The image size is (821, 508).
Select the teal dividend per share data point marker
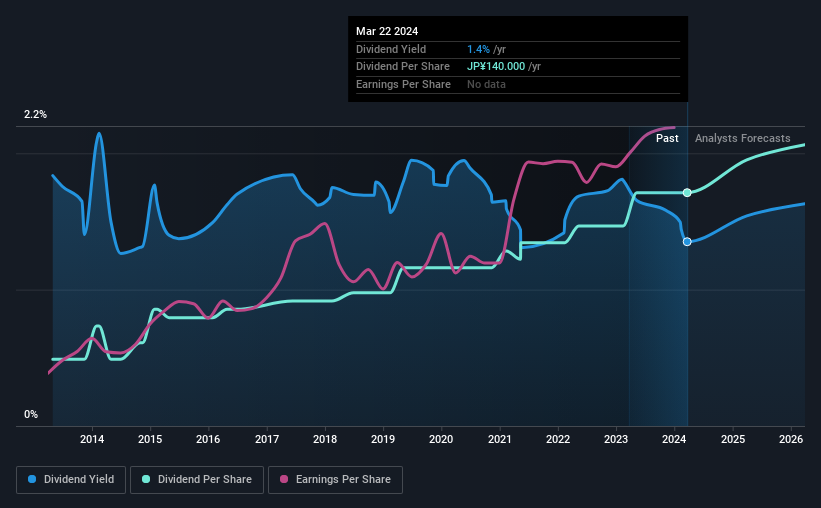tap(687, 193)
